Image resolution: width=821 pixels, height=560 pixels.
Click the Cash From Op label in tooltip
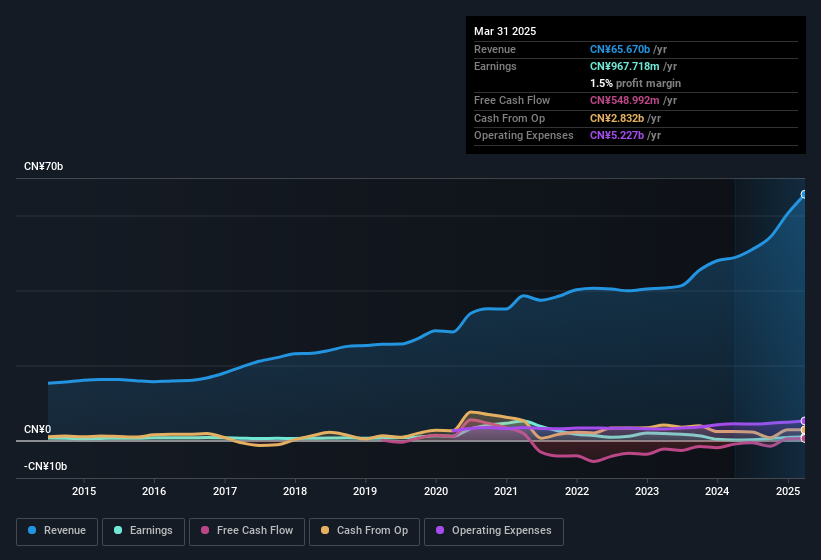pyautogui.click(x=509, y=118)
